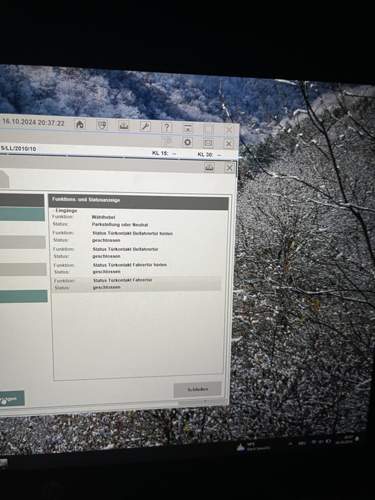Click the first teal item in left list
This screenshot has width=375, height=500.
coord(22,214)
